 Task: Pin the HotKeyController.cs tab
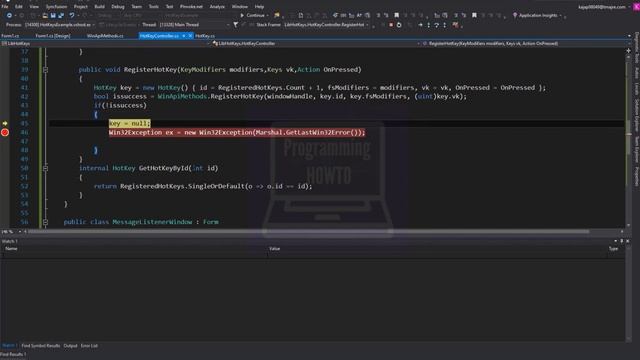[x=184, y=36]
